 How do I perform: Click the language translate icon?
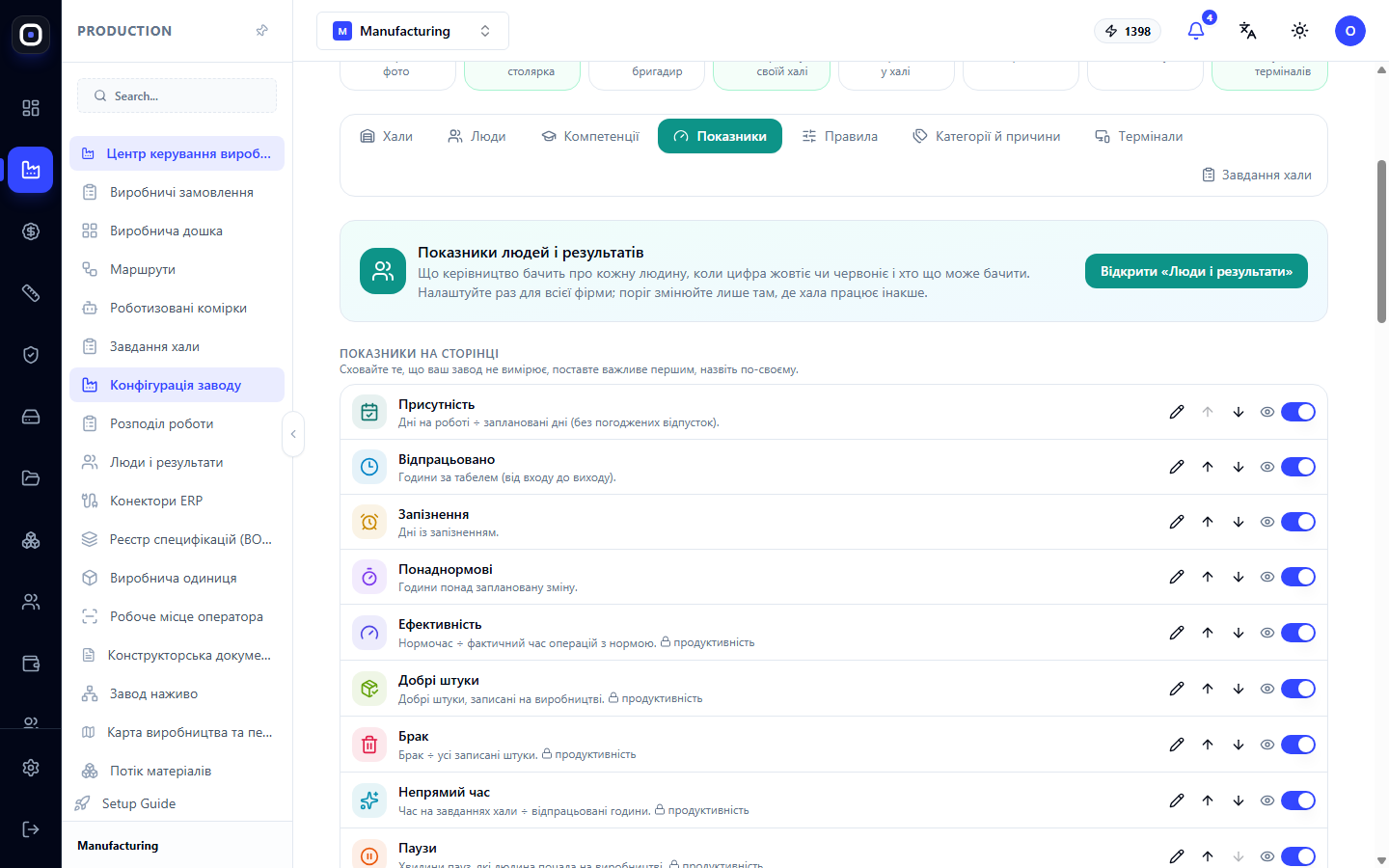coord(1248,31)
